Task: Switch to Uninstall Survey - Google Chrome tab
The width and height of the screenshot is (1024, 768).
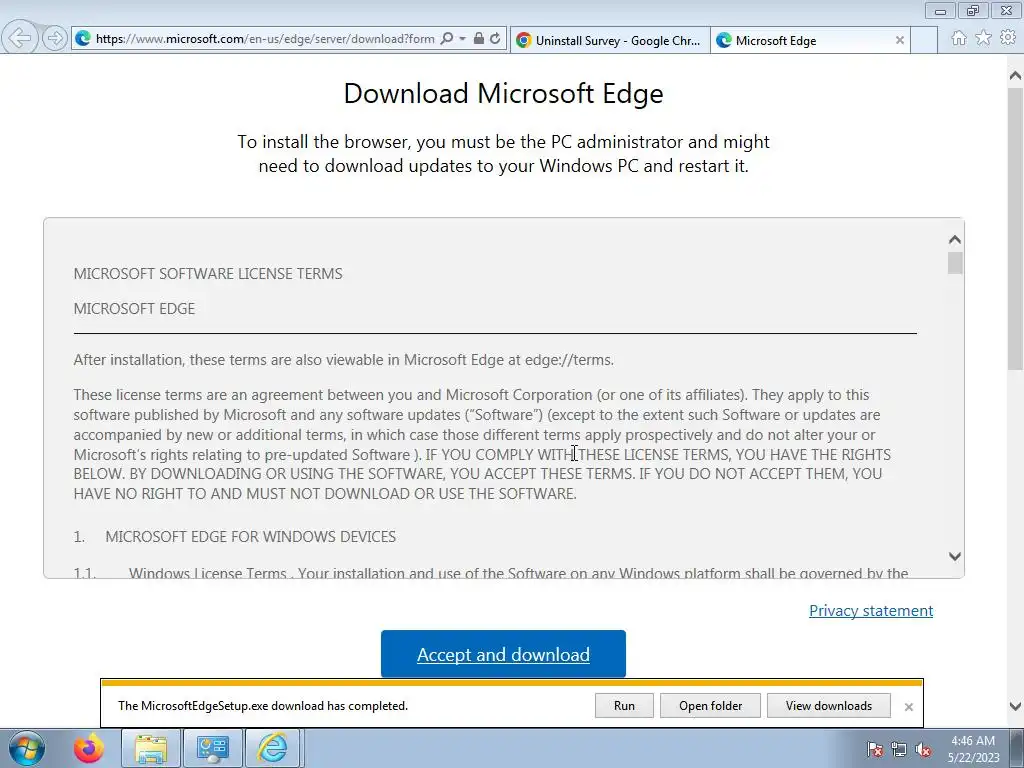Action: click(x=609, y=40)
